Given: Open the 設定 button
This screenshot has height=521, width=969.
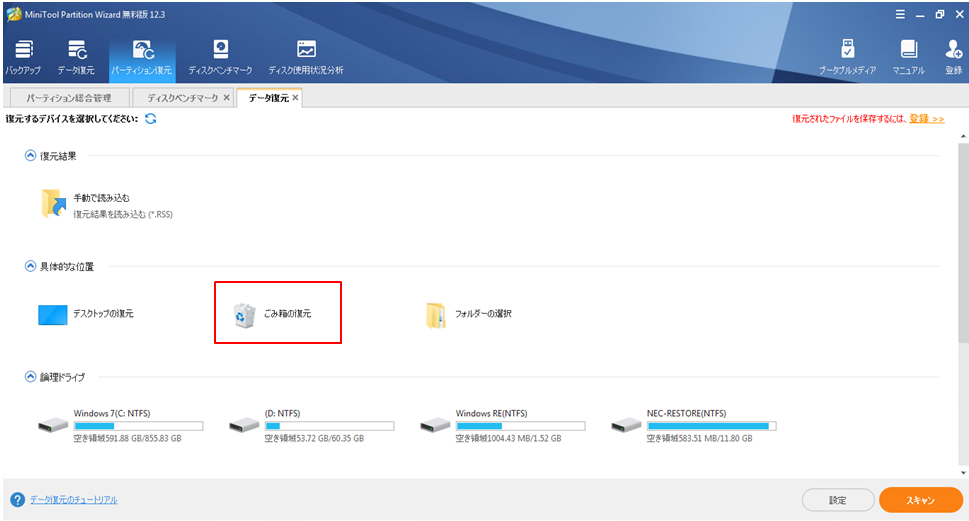Looking at the screenshot, I should coord(838,500).
